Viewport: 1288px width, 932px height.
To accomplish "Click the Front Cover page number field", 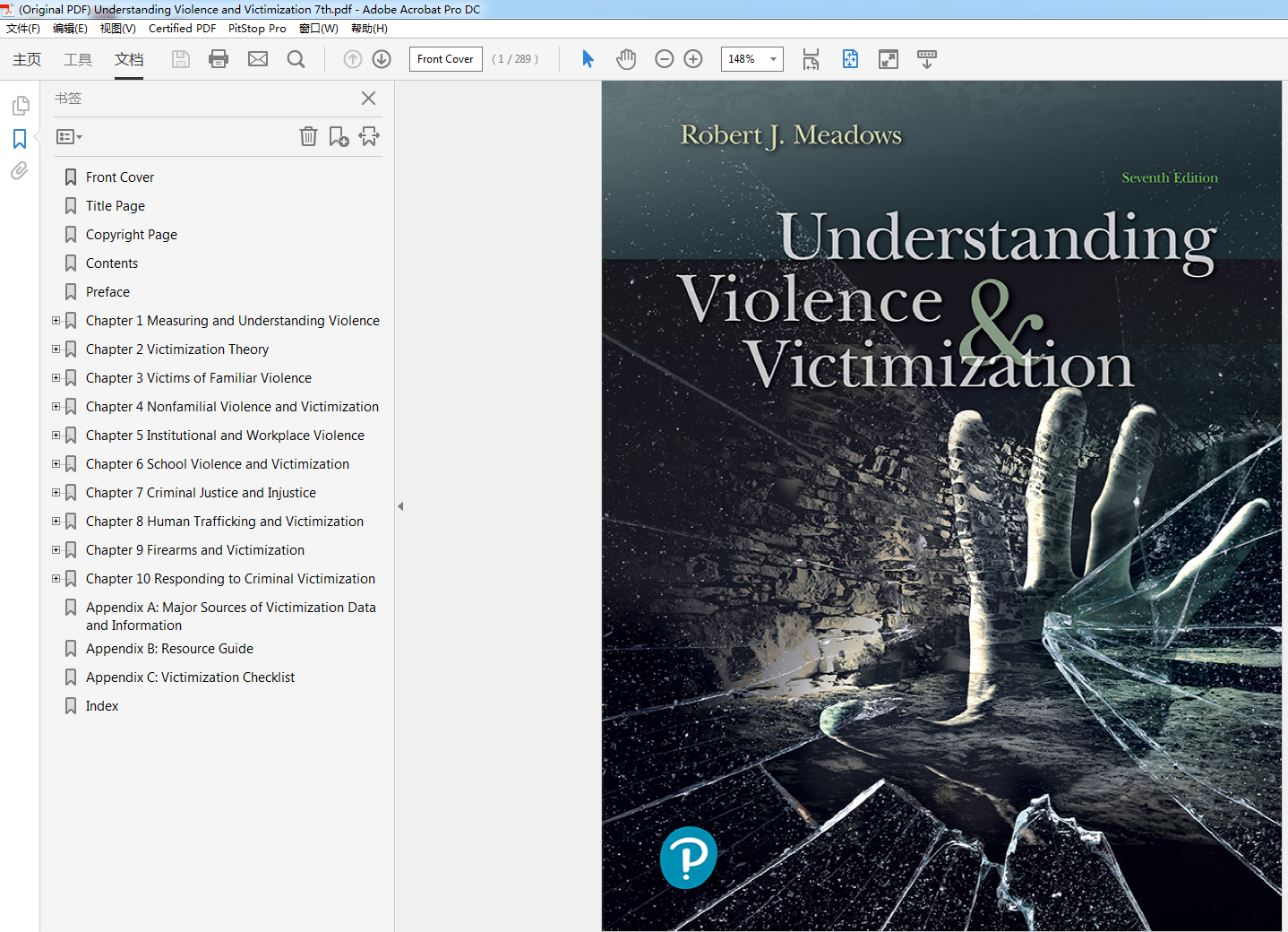I will pos(446,59).
